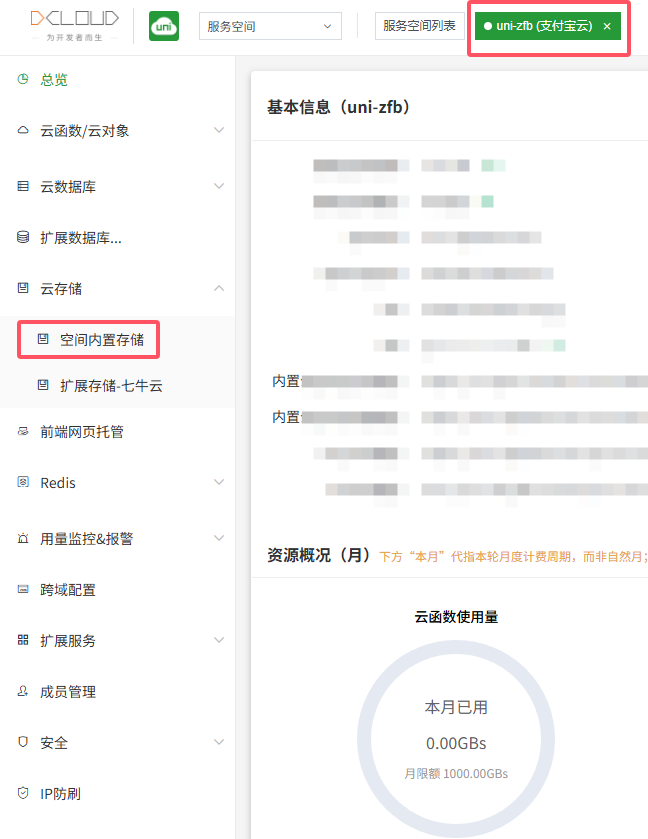Viewport: 648px width, 839px height.
Task: Click the 云存储 disk icon
Action: (23, 288)
